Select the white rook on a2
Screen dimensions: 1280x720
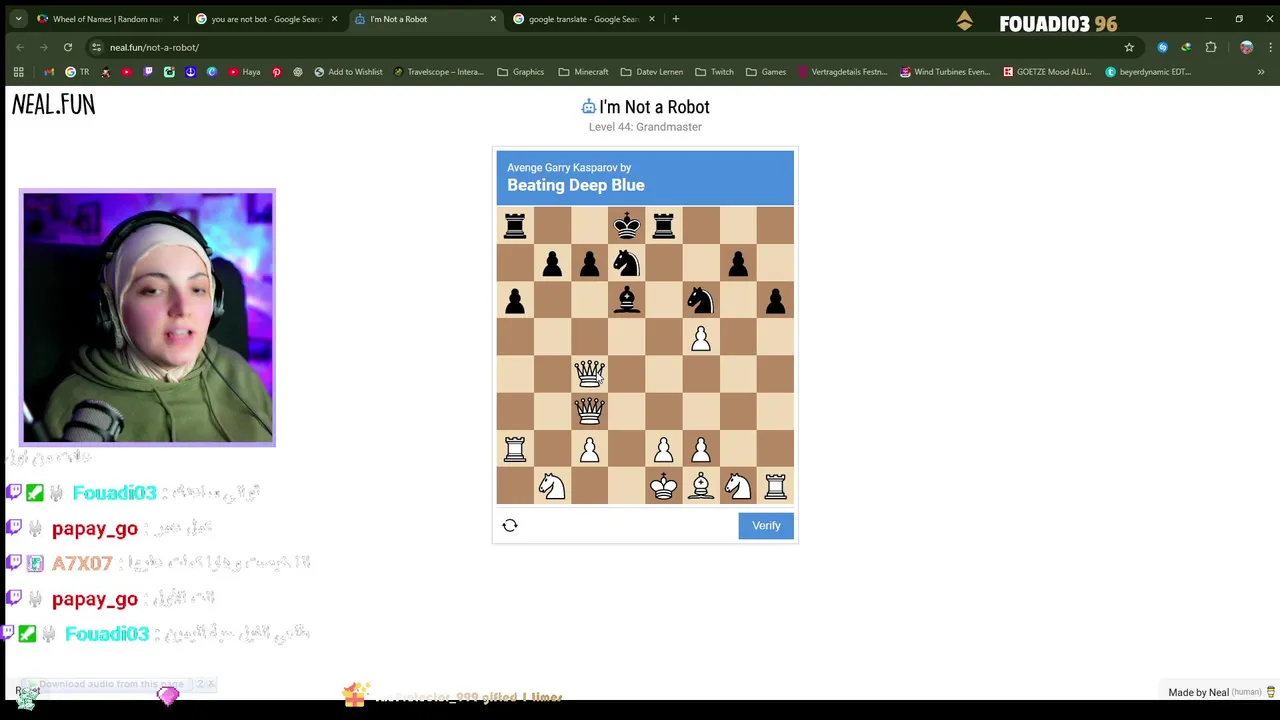(515, 448)
